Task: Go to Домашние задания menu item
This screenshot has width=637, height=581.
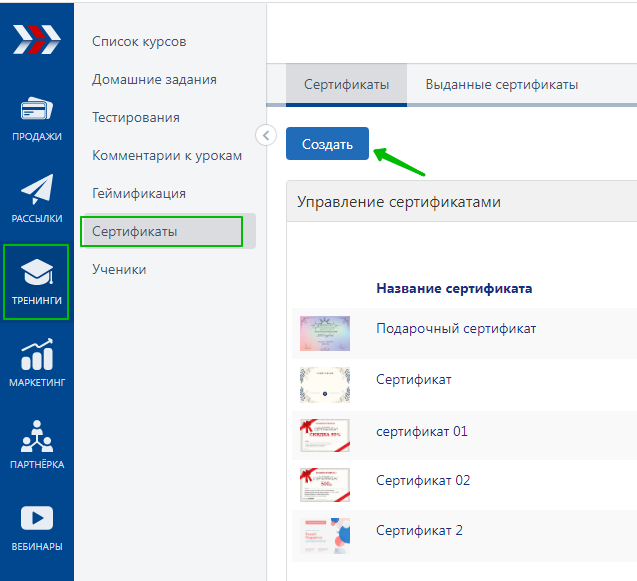Action: [154, 79]
